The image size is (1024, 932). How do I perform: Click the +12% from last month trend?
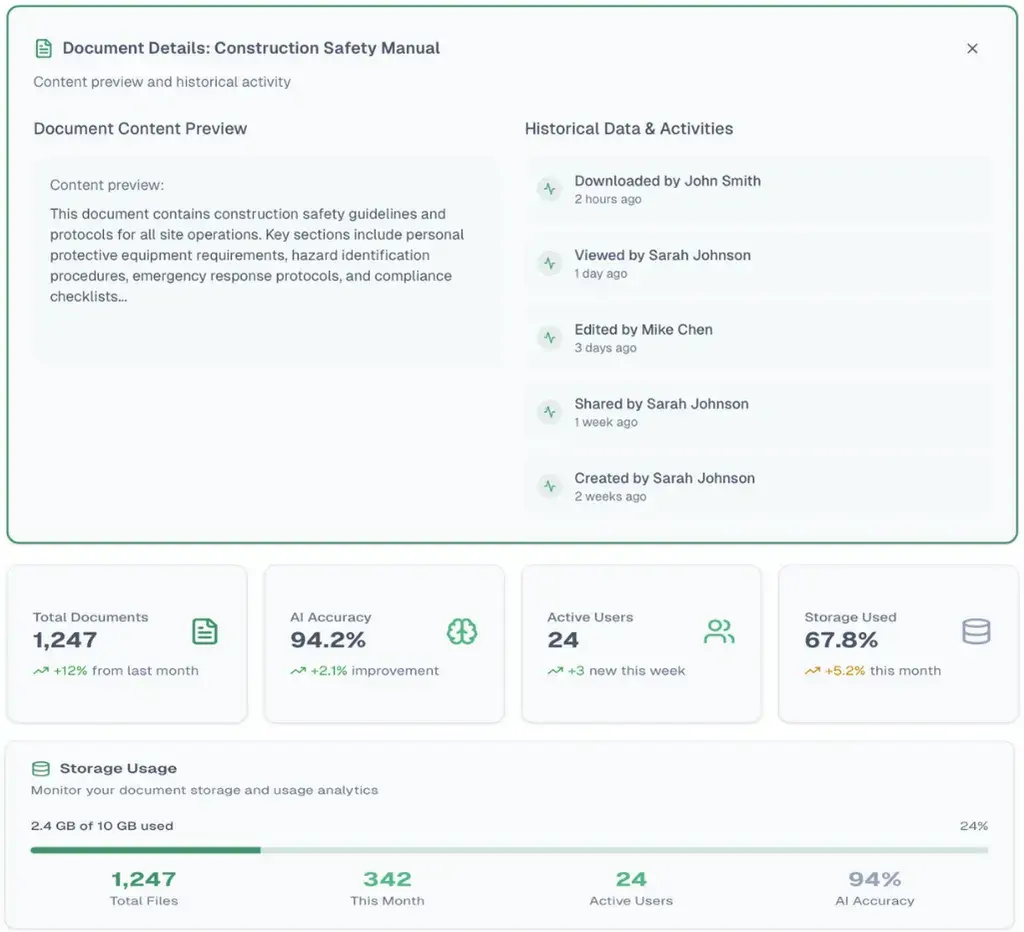pyautogui.click(x=116, y=671)
